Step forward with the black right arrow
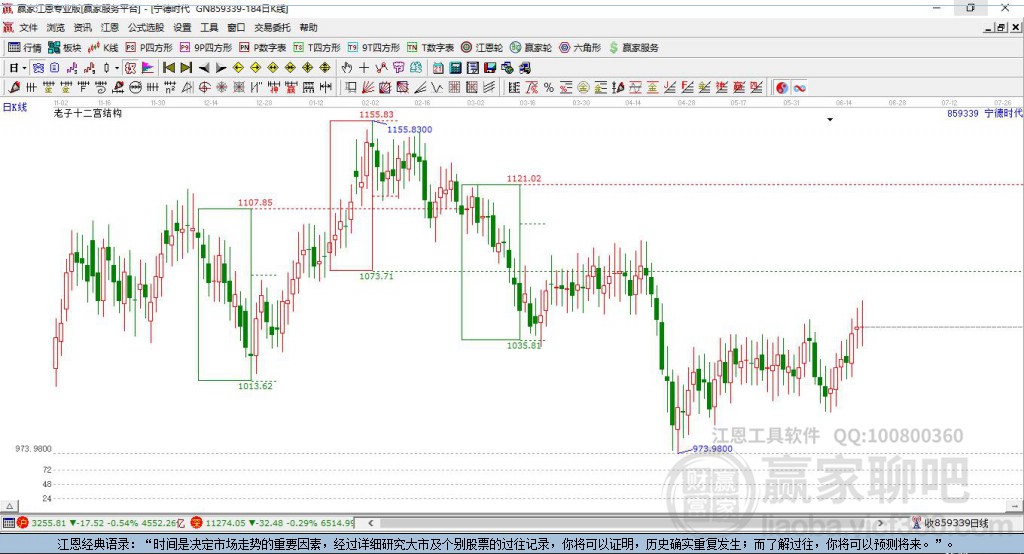Viewport: 1024px width, 554px height. (221, 68)
